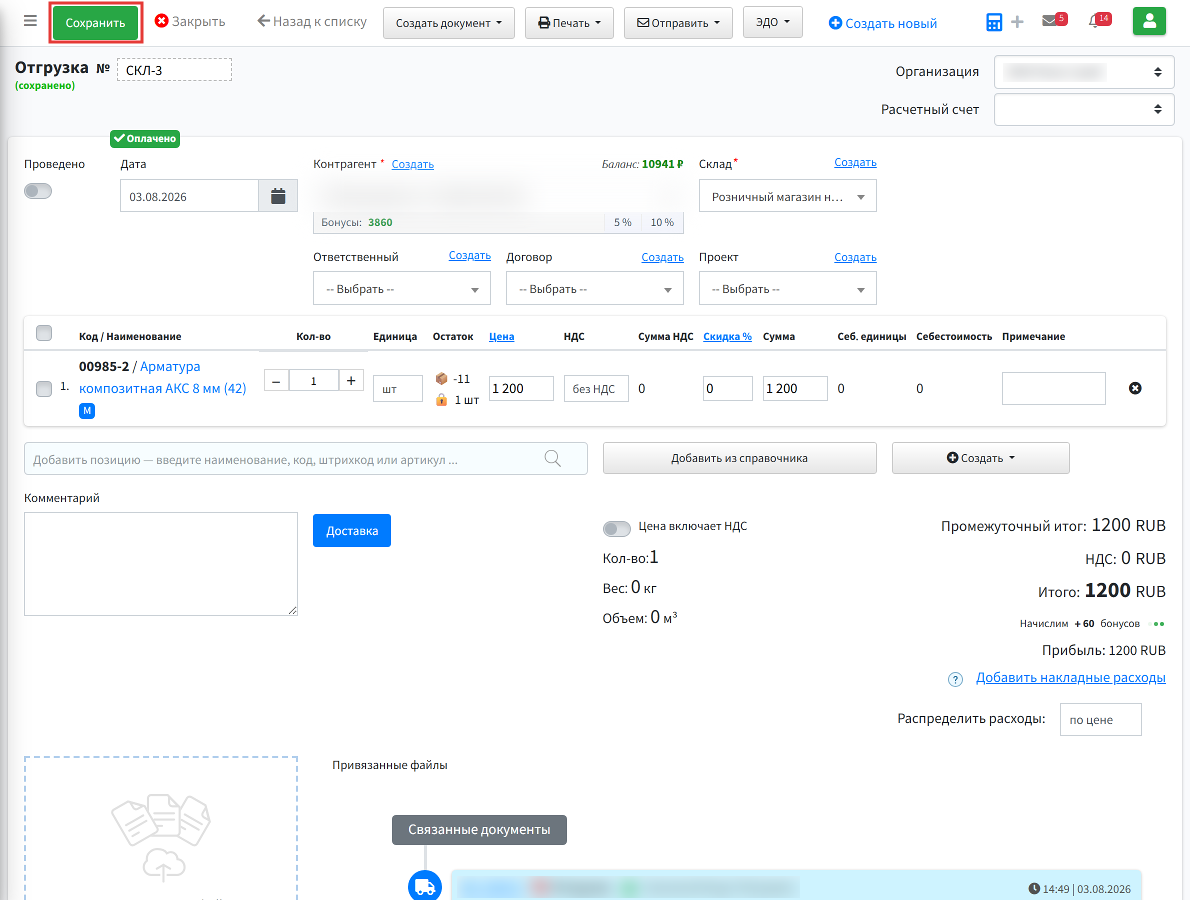The height and width of the screenshot is (900, 1190).
Task: Open the calendar date picker icon
Action: tap(278, 197)
